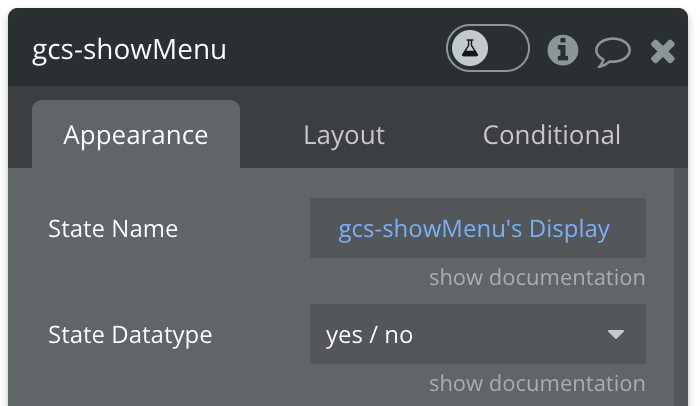Click the State Name expression field
700x406 pixels.
tap(477, 228)
